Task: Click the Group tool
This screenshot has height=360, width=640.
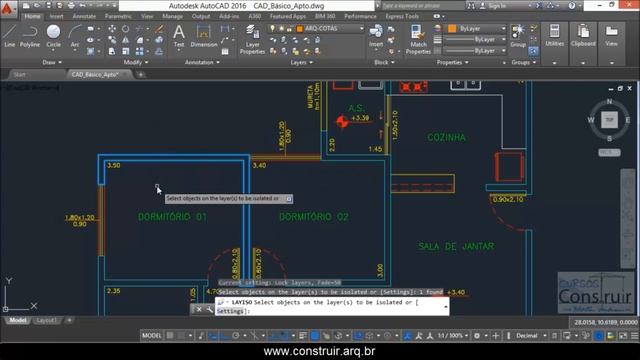Action: pos(518,36)
